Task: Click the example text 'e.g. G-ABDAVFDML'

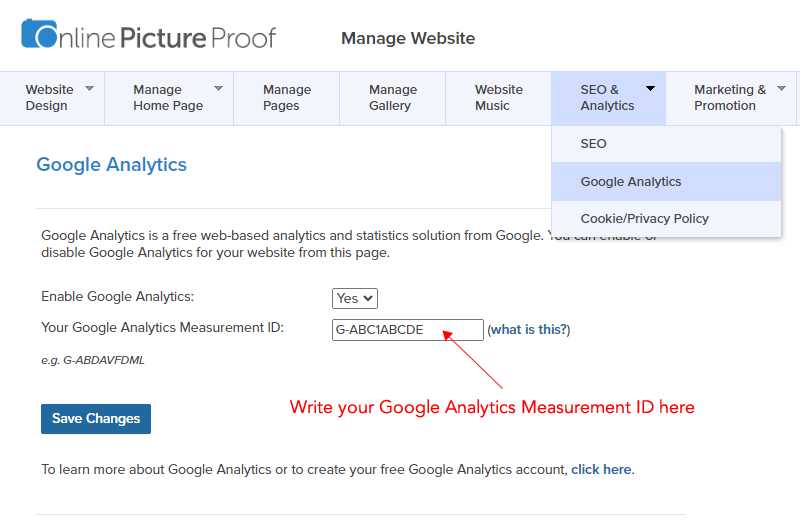Action: click(93, 360)
